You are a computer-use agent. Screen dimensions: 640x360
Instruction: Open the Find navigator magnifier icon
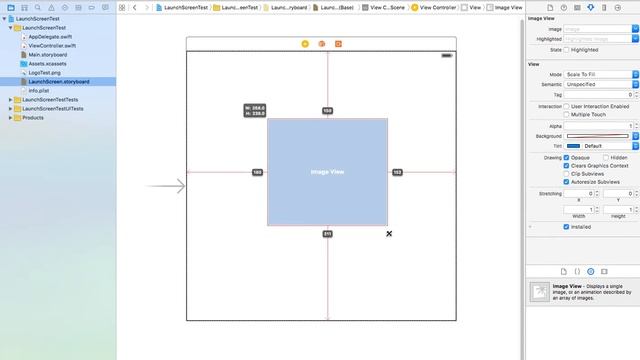(38, 7)
